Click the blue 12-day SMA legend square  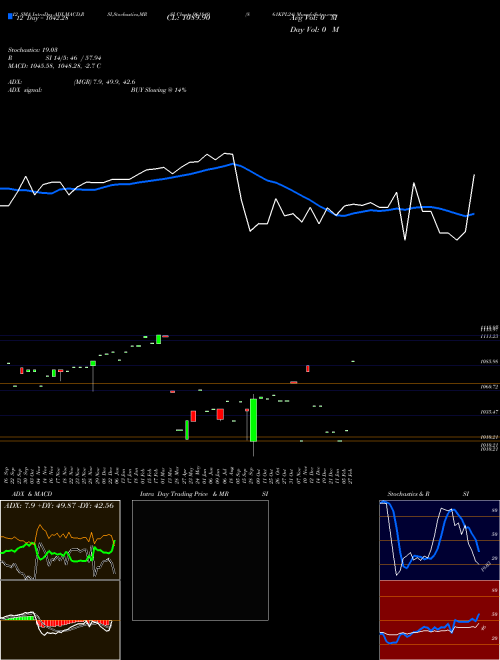pos(10,17)
